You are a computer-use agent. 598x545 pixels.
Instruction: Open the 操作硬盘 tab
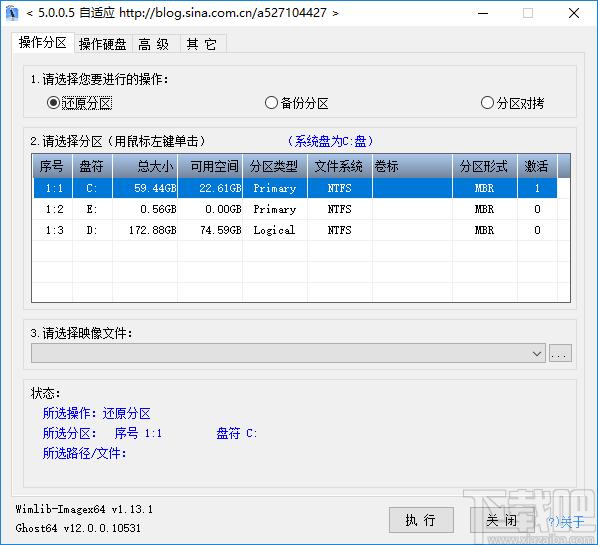point(103,44)
